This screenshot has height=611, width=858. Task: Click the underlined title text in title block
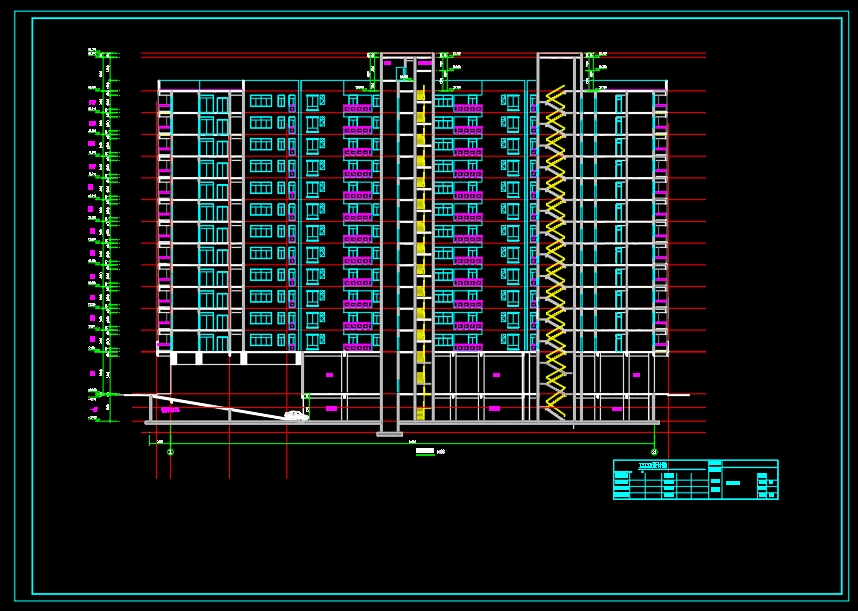pyautogui.click(x=654, y=465)
